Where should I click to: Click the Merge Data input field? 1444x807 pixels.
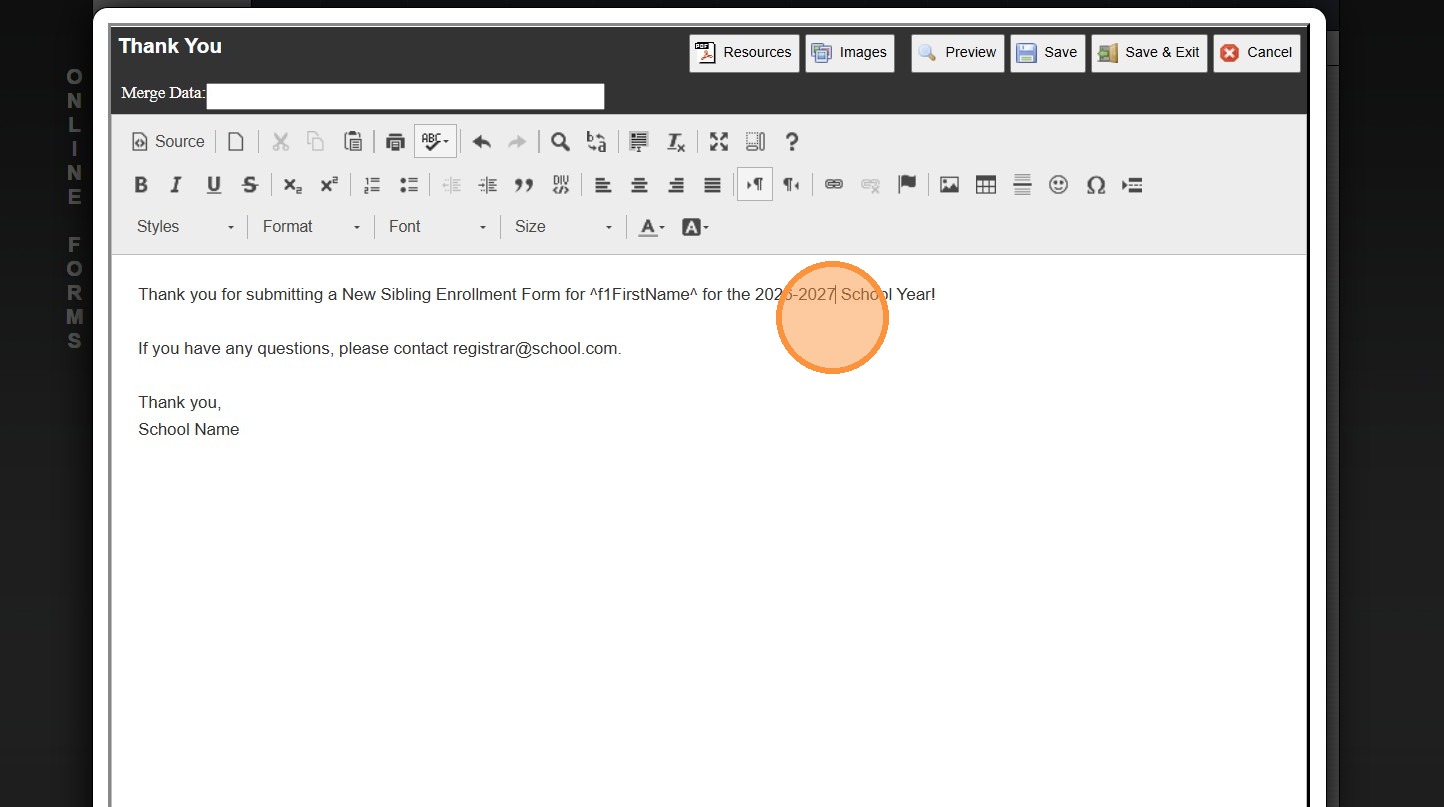405,96
